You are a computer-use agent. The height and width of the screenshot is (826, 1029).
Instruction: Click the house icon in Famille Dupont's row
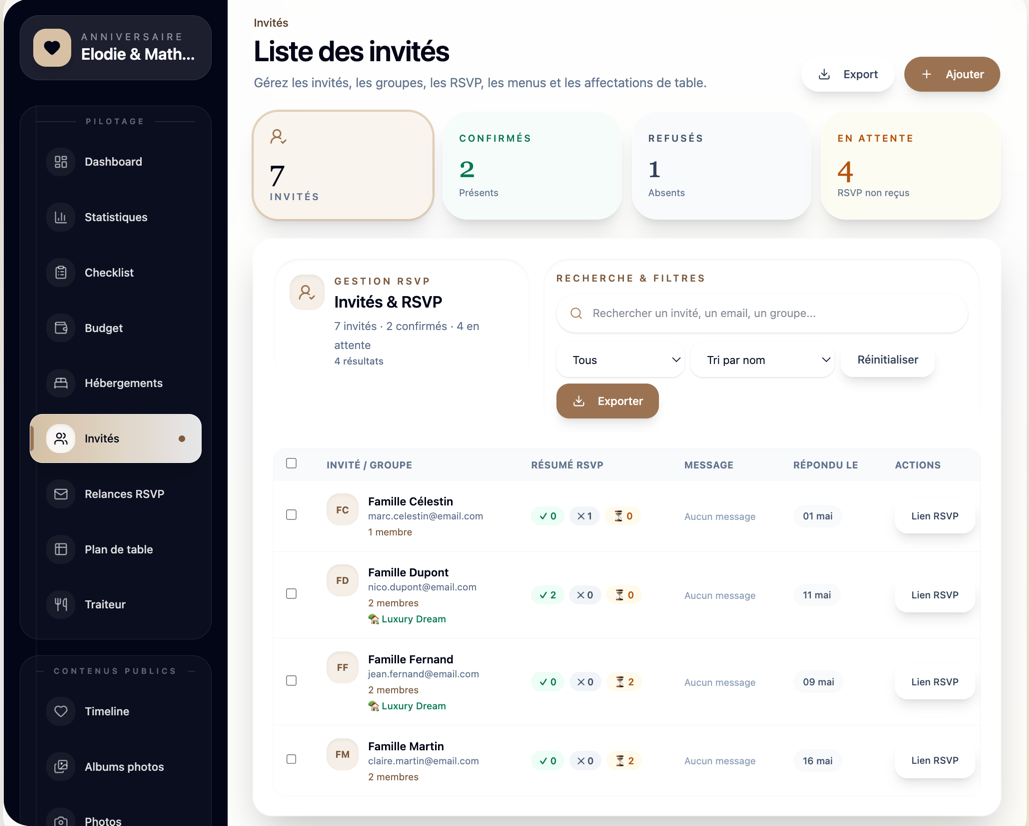coord(374,619)
